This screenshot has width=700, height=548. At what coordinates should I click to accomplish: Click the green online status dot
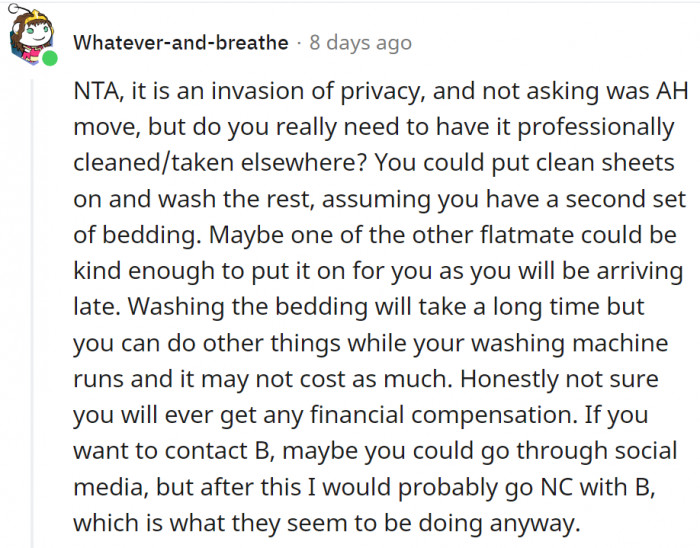(x=49, y=59)
